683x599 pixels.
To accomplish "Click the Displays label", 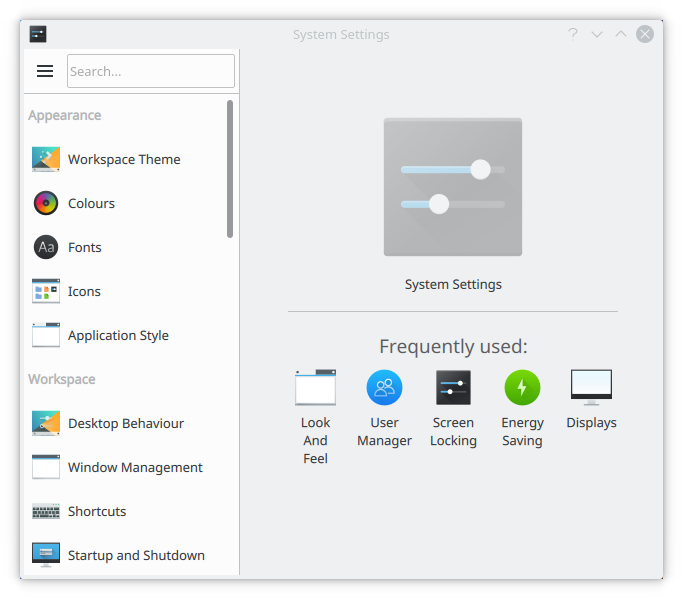I will (x=591, y=423).
